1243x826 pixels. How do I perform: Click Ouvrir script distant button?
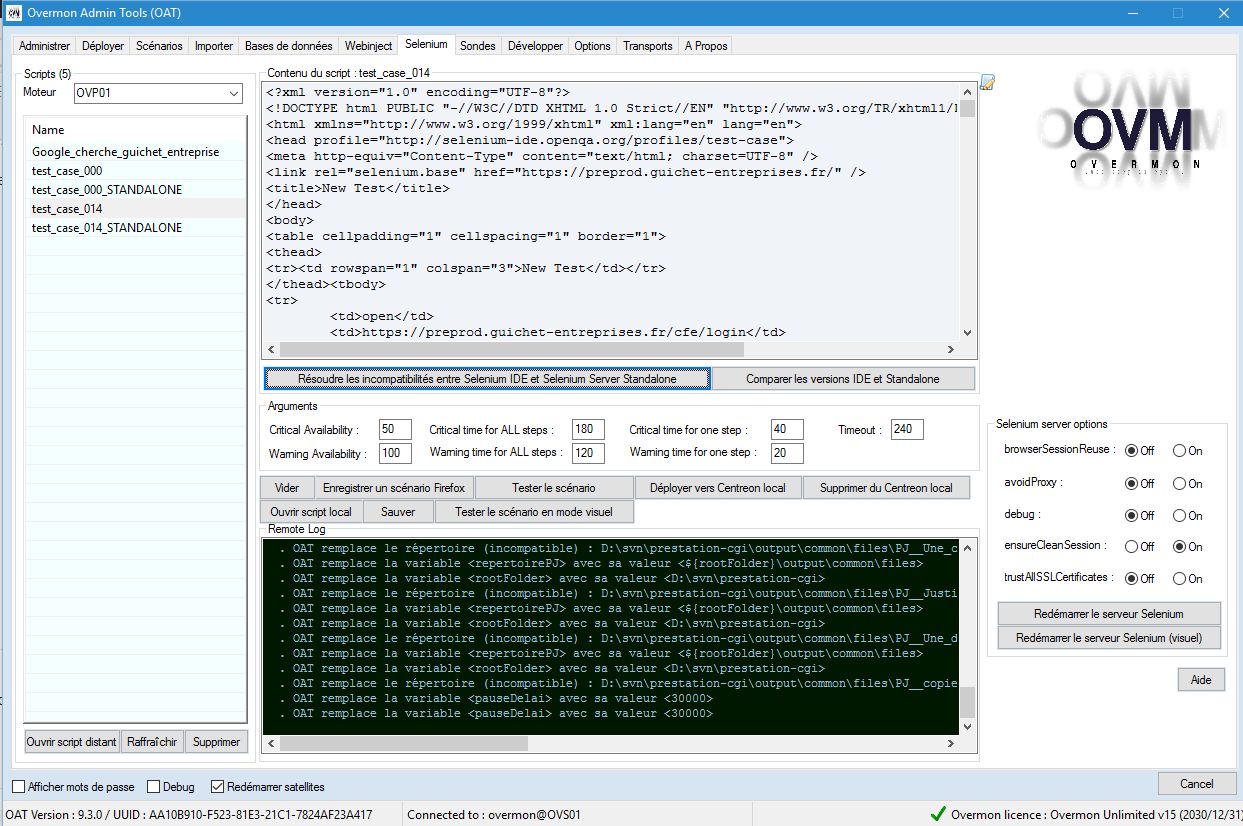tap(71, 742)
